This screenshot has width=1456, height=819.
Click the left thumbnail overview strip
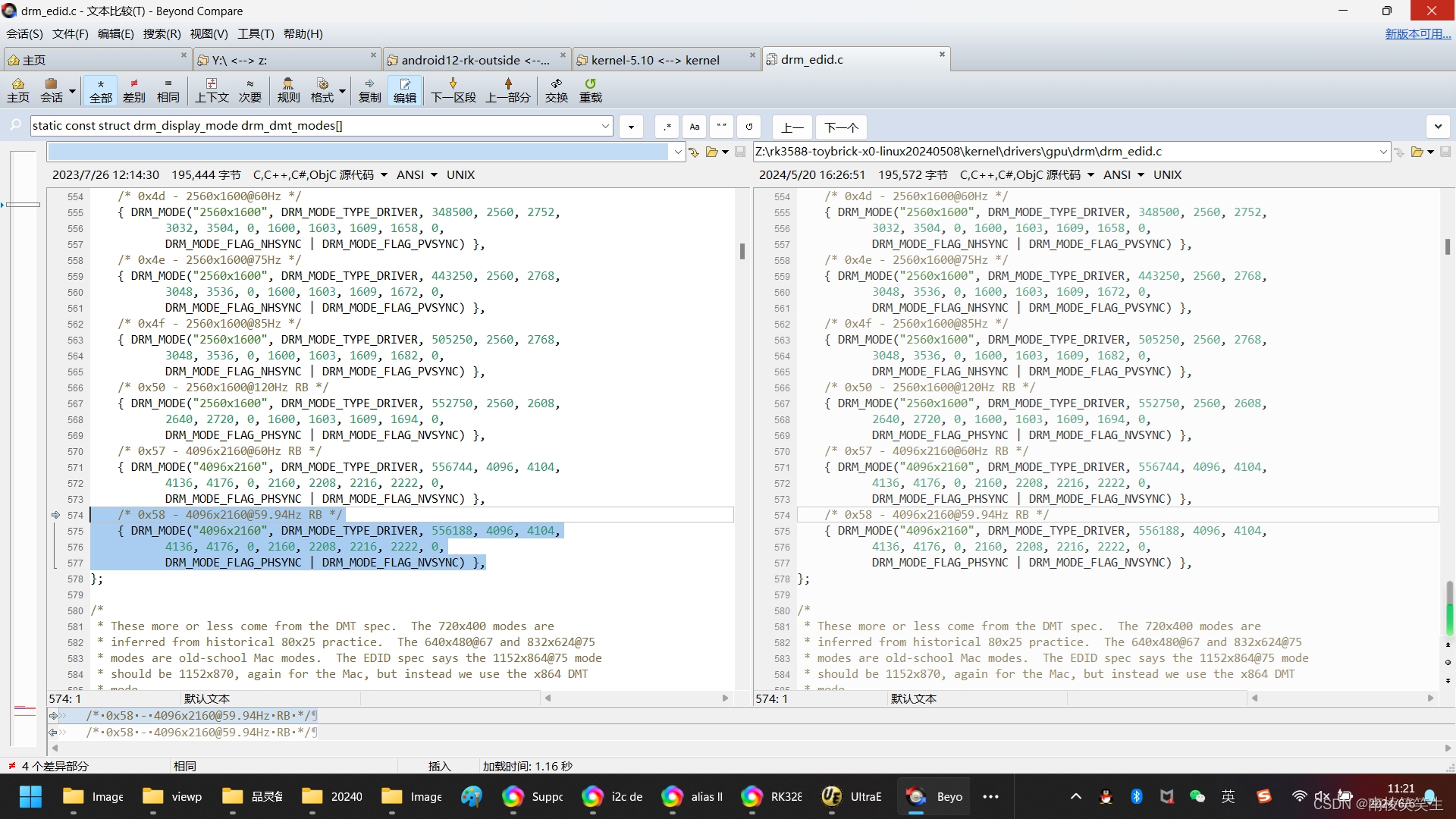tap(24, 447)
